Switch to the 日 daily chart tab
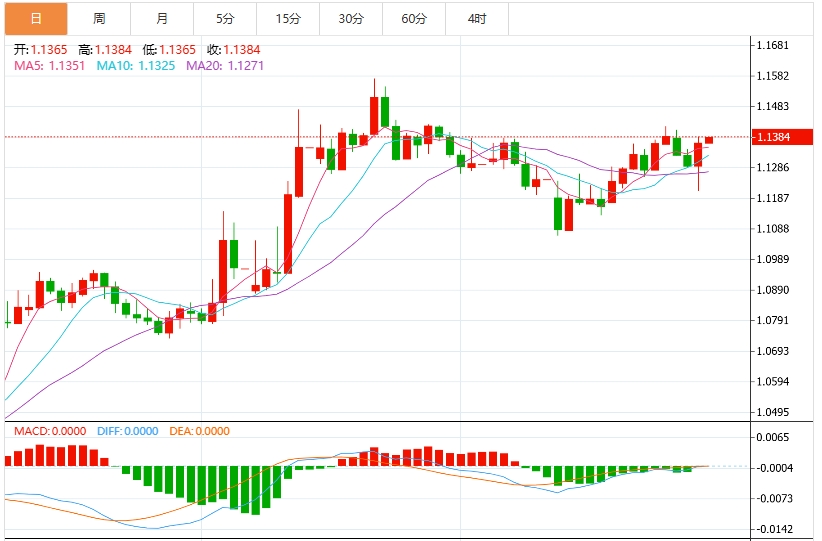This screenshot has width=822, height=541. pyautogui.click(x=35, y=19)
